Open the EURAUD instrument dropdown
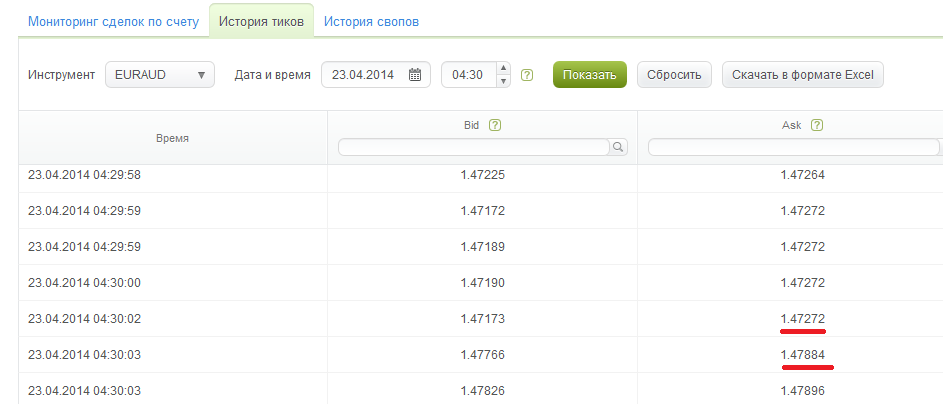This screenshot has width=943, height=404. tap(160, 75)
